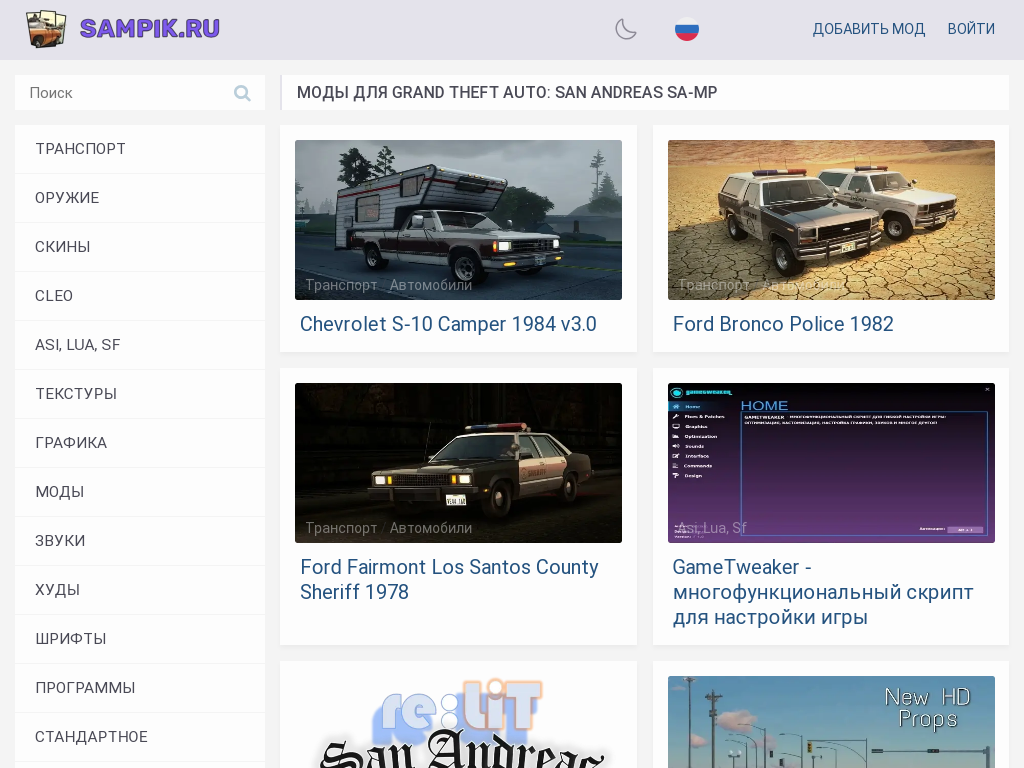Select the СКИНЫ category

[x=140, y=247]
